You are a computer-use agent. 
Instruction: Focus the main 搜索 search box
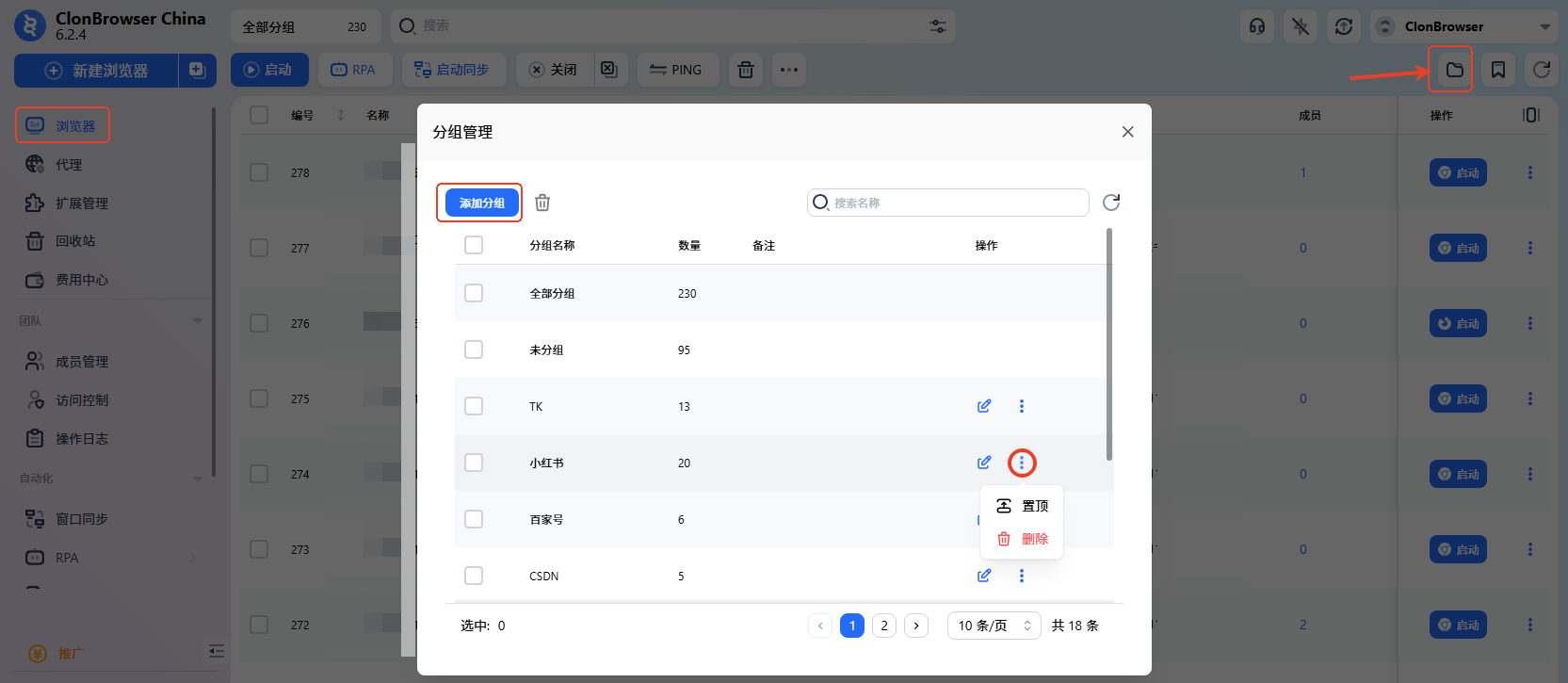pyautogui.click(x=673, y=26)
